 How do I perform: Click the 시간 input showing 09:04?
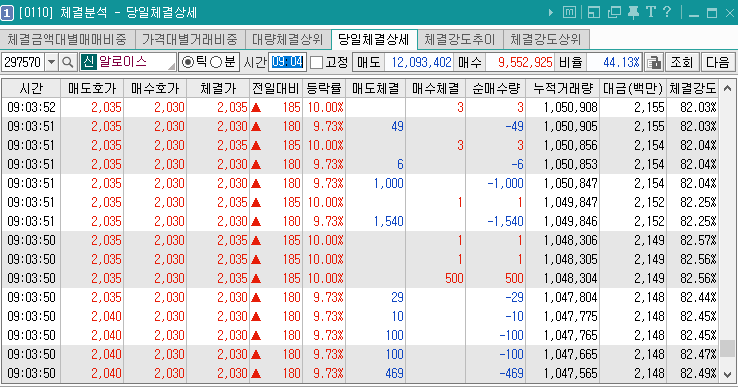coord(287,62)
